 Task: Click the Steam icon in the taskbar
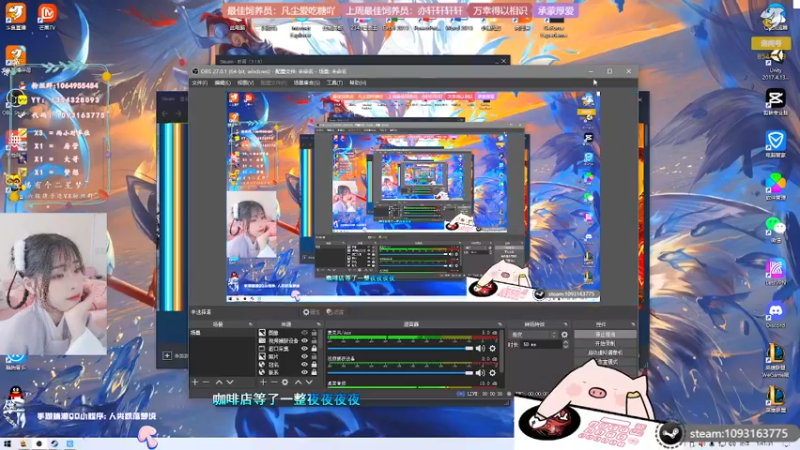[x=54, y=444]
